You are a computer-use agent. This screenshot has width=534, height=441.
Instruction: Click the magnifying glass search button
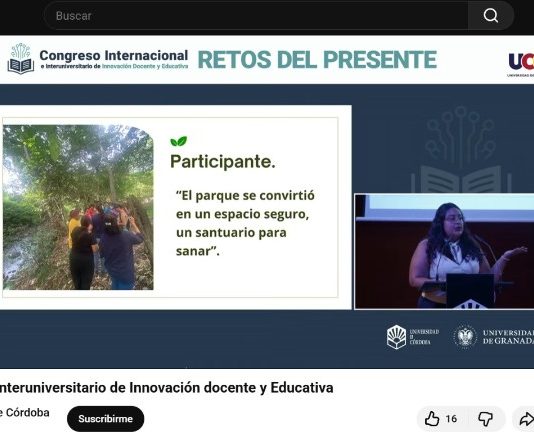pyautogui.click(x=490, y=16)
